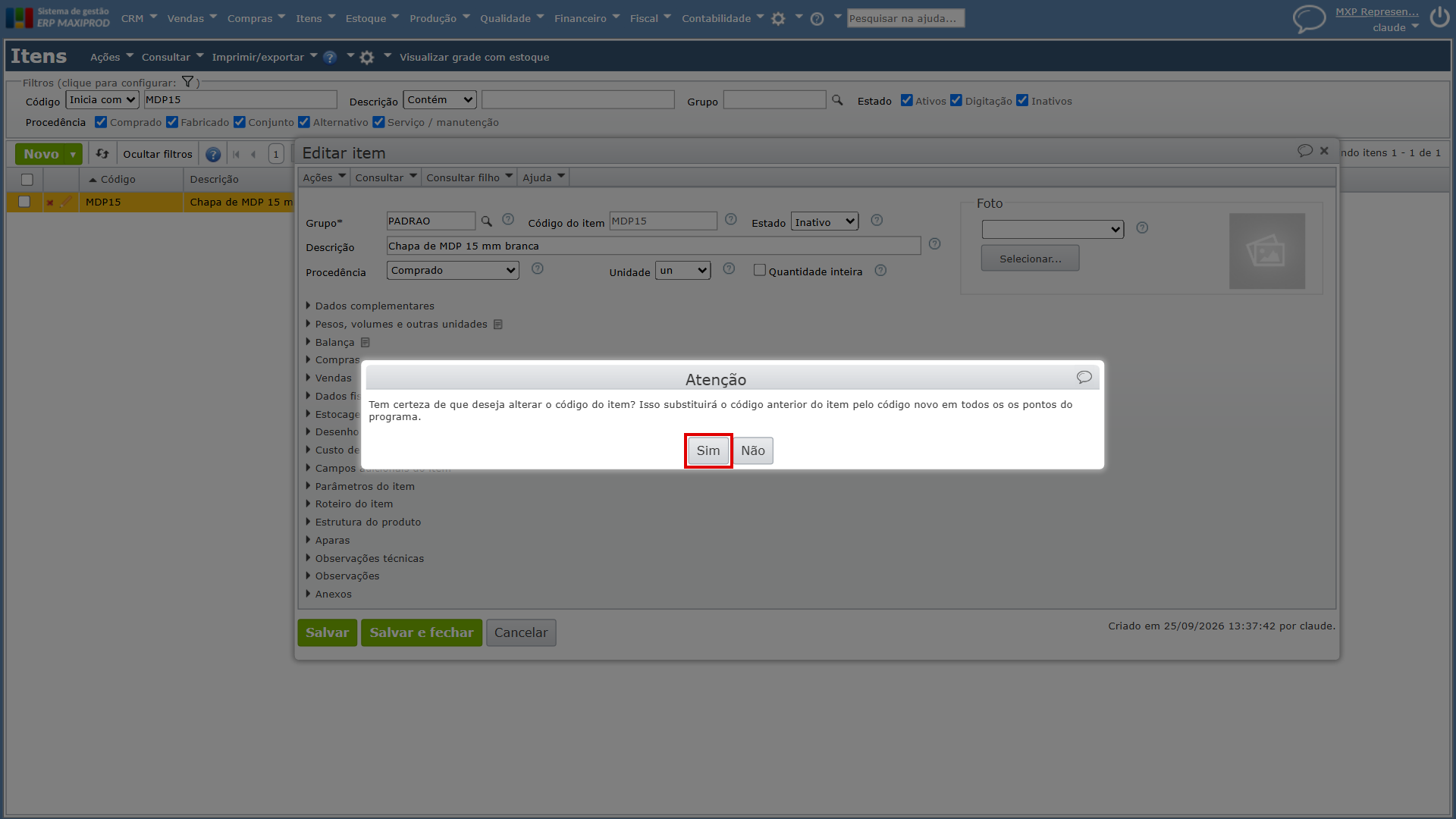The image size is (1456, 819).
Task: Open the Inicia com code filter dropdown
Action: coord(102,100)
